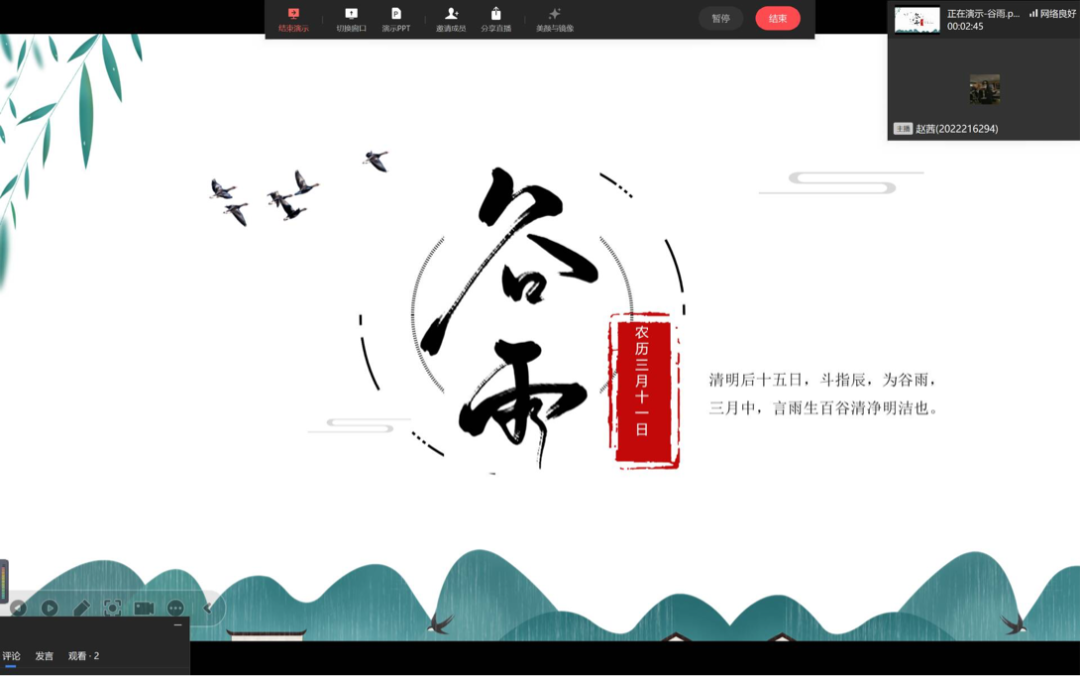Open 美颜与镜像 beauty and mirror settings
Viewport: 1080px width, 676px height.
tap(555, 19)
